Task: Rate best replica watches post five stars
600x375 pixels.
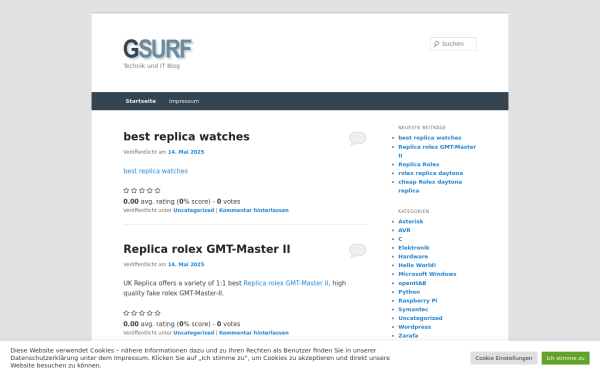Action: pos(158,190)
